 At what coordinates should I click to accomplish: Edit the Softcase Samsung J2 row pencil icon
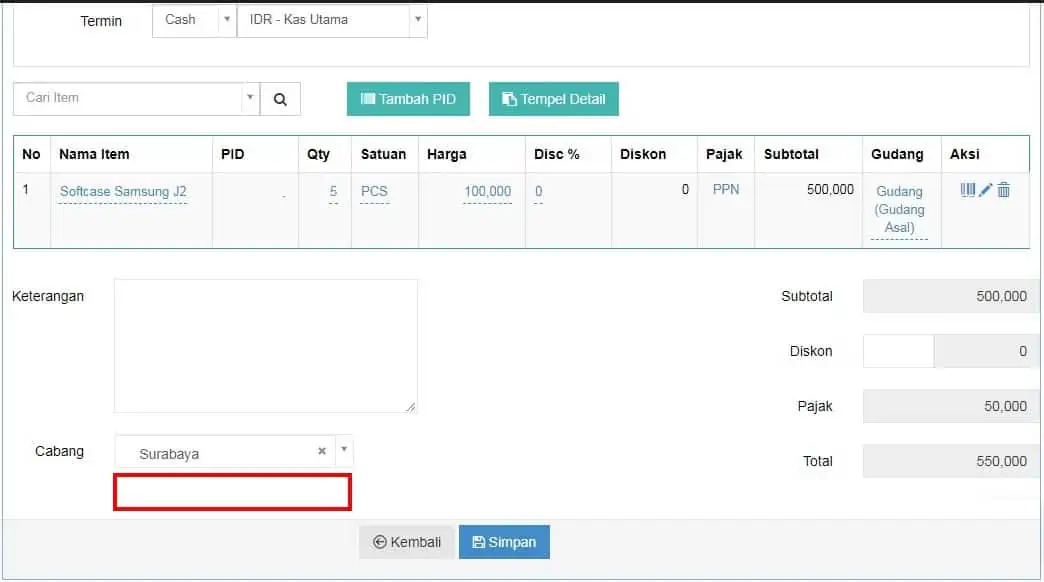pos(985,190)
